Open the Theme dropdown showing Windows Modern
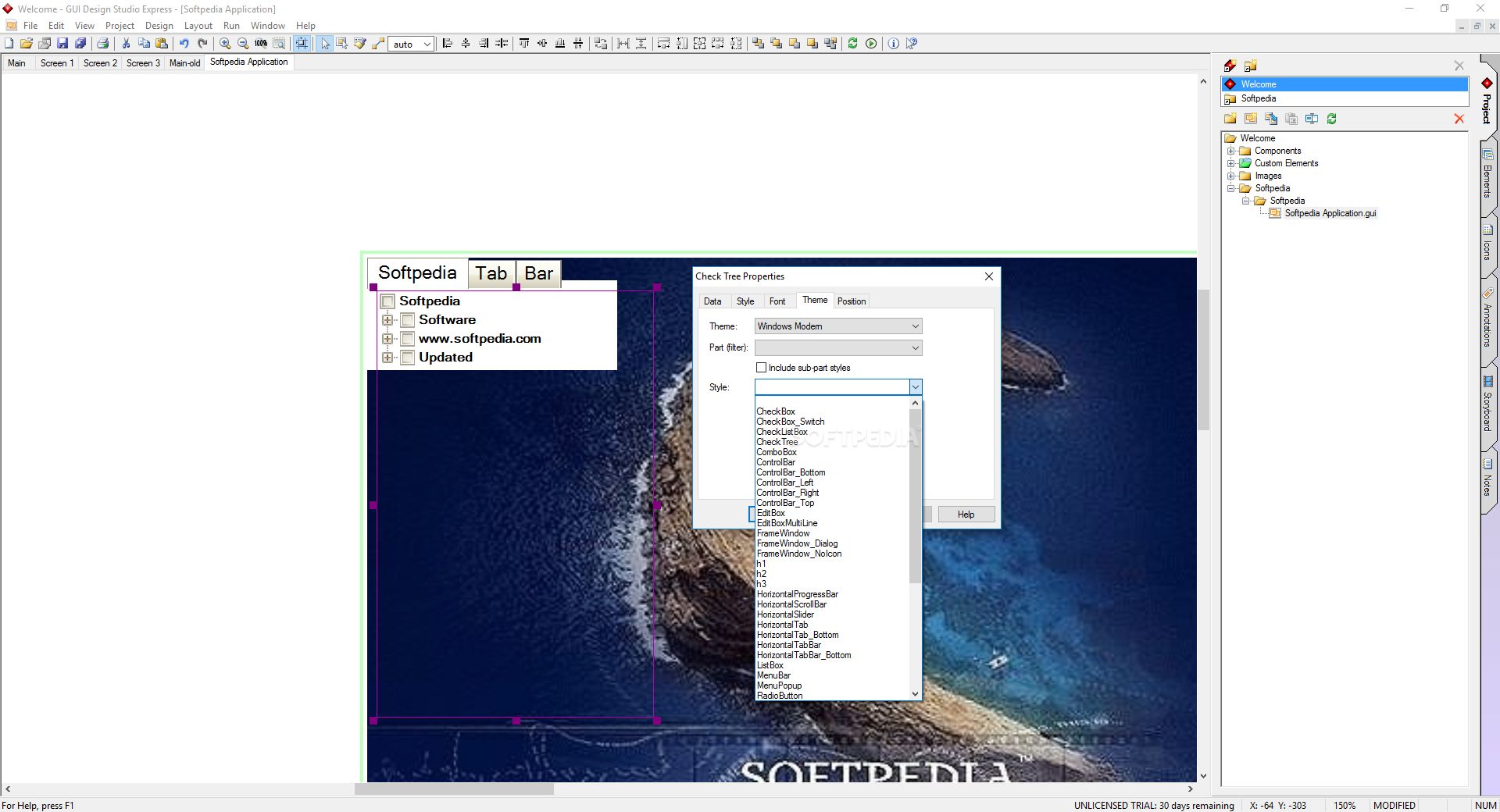Image resolution: width=1500 pixels, height=812 pixels. (837, 326)
